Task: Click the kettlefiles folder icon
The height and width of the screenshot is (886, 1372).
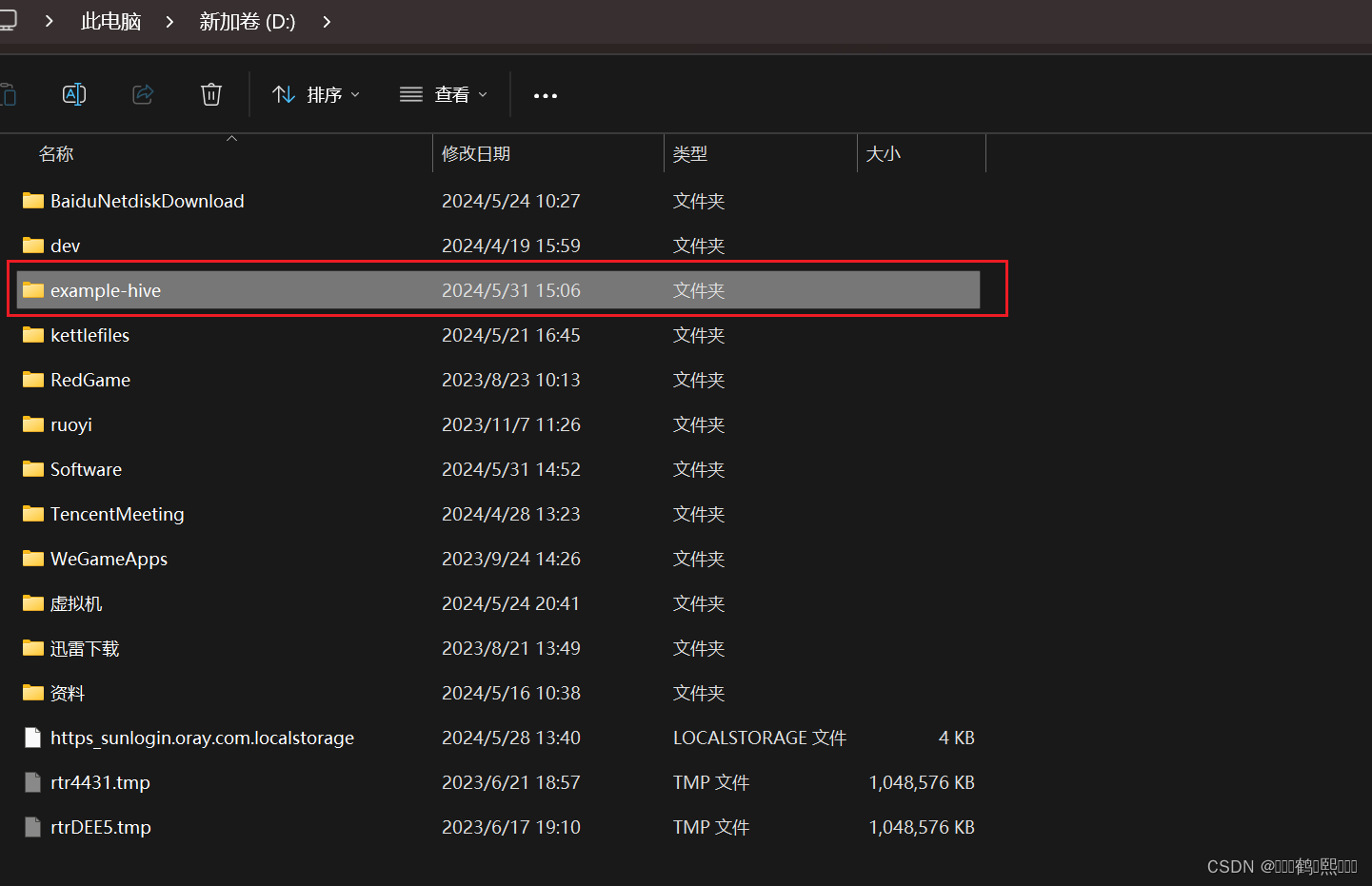Action: coord(33,334)
